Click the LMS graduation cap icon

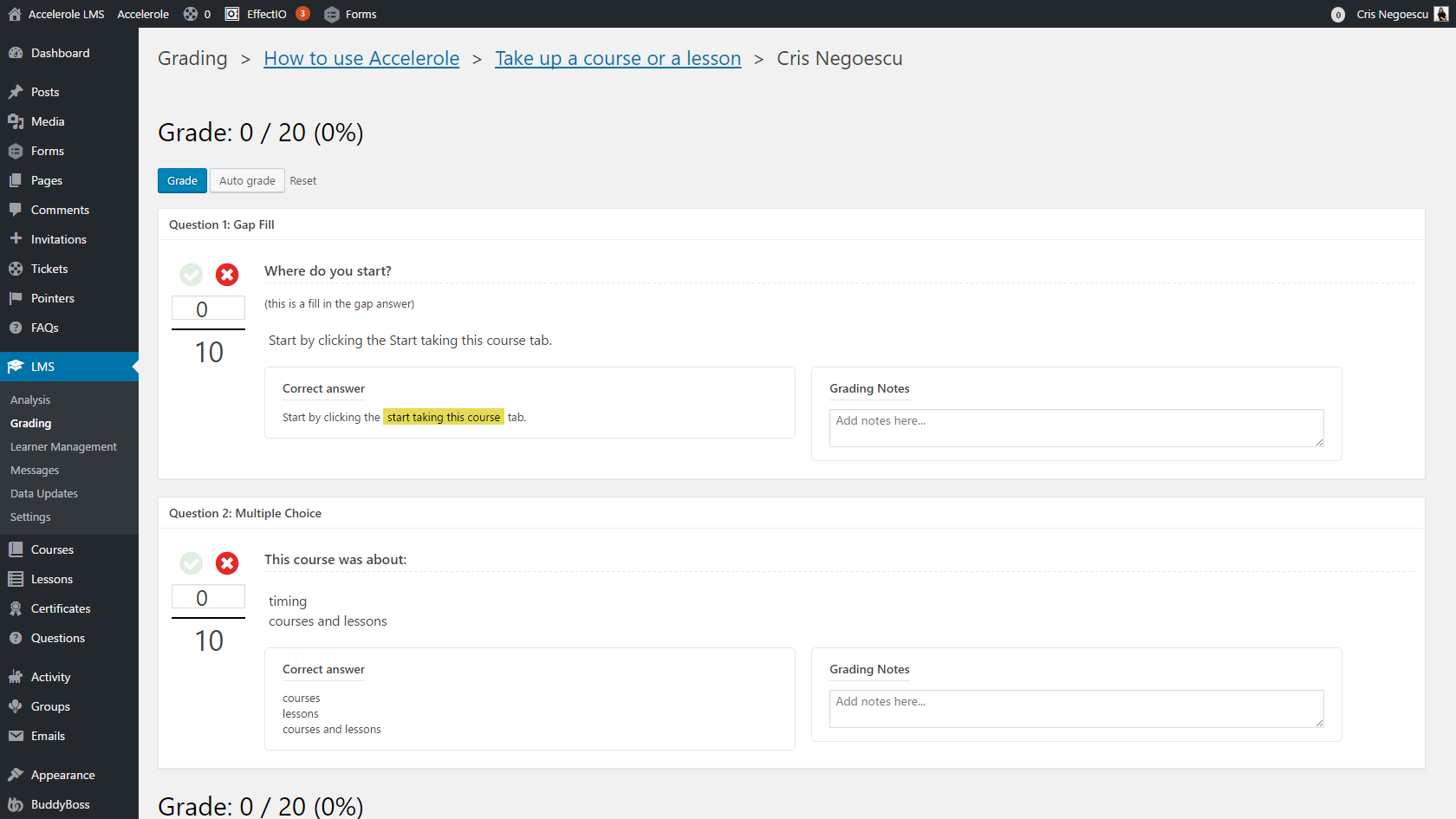coord(16,367)
